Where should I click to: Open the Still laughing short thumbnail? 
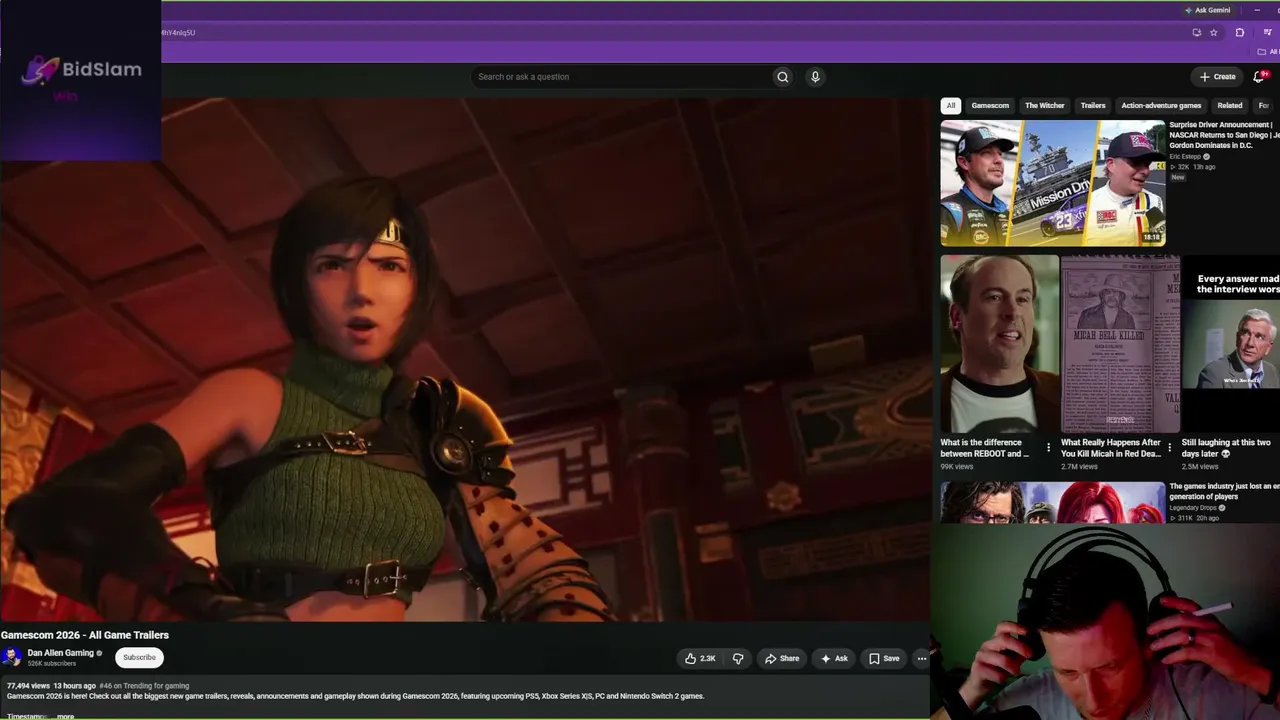pyautogui.click(x=1231, y=343)
